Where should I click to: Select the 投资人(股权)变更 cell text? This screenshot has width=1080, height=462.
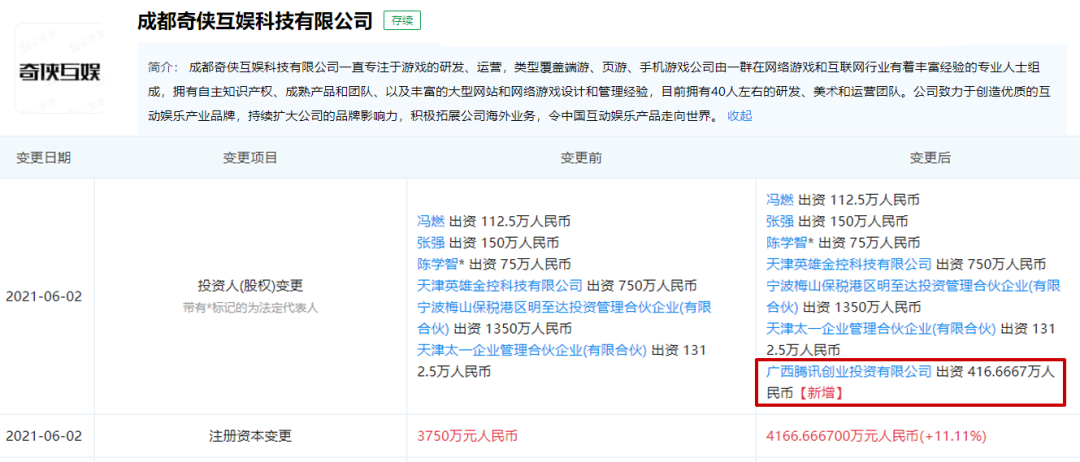250,285
